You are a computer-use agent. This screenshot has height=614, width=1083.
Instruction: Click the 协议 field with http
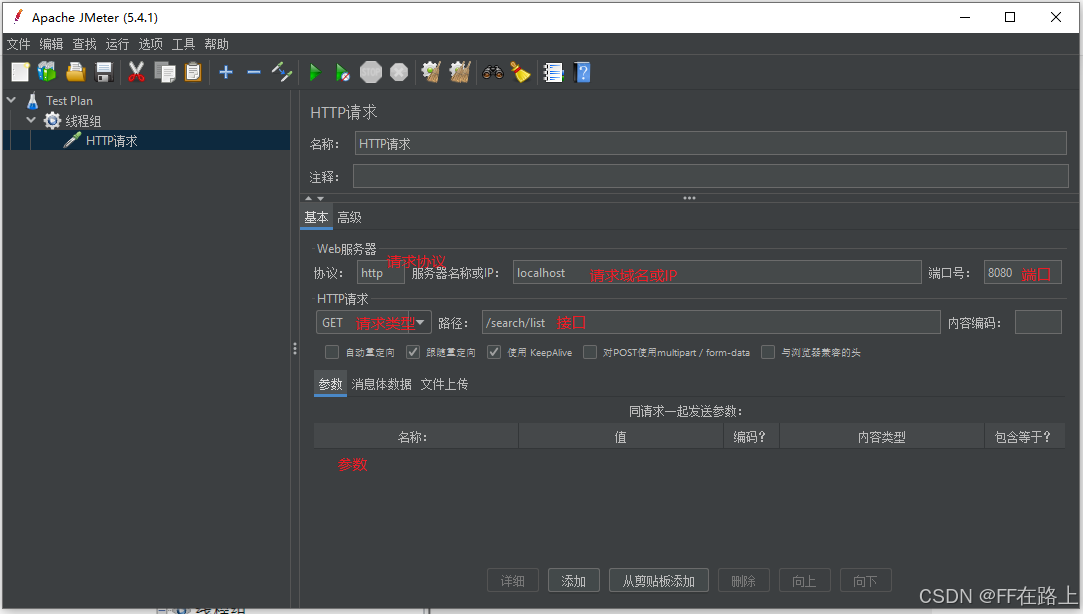click(381, 273)
